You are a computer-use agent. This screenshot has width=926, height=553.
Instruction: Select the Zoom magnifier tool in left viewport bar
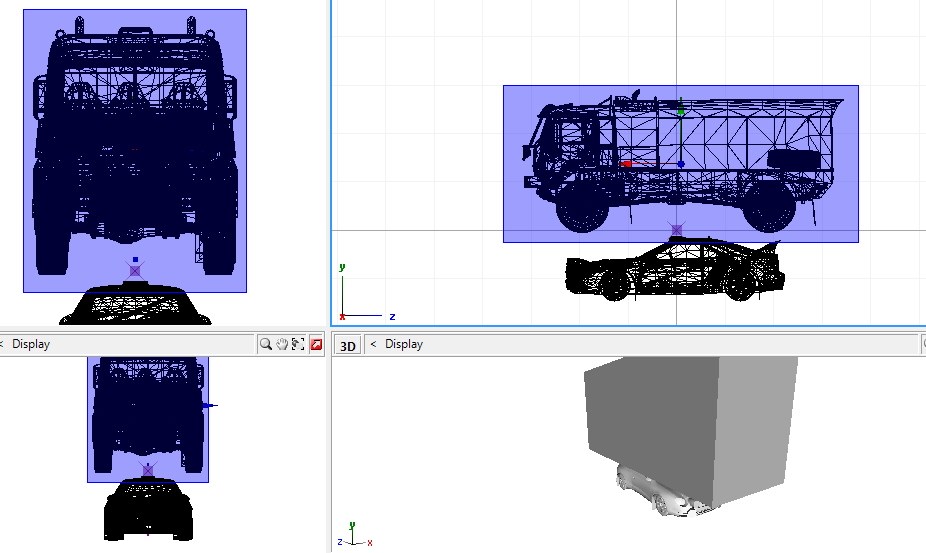click(266, 344)
